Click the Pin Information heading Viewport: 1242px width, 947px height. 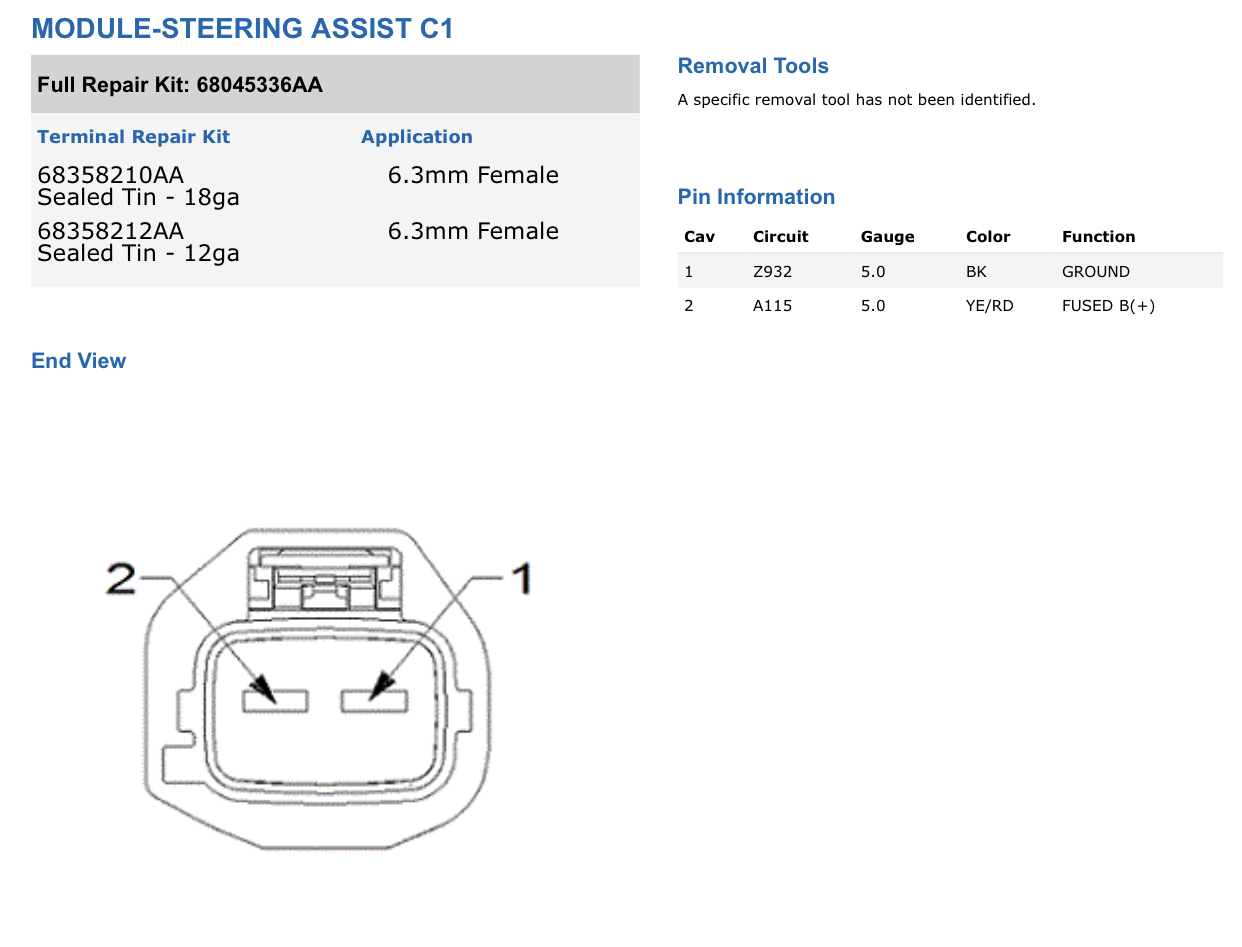tap(756, 197)
